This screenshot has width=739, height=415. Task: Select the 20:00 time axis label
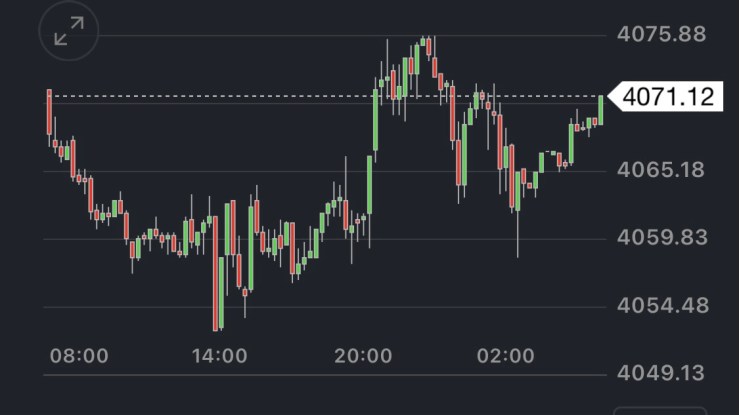363,355
